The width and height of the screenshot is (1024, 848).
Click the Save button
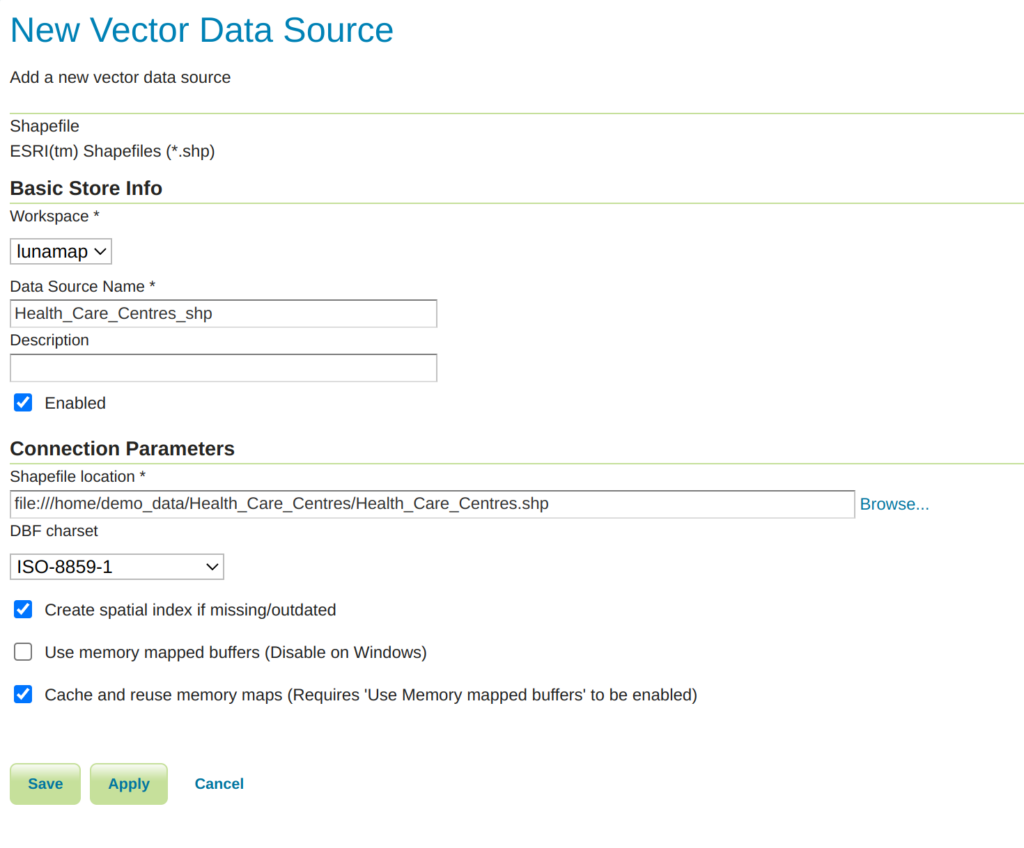coord(45,784)
